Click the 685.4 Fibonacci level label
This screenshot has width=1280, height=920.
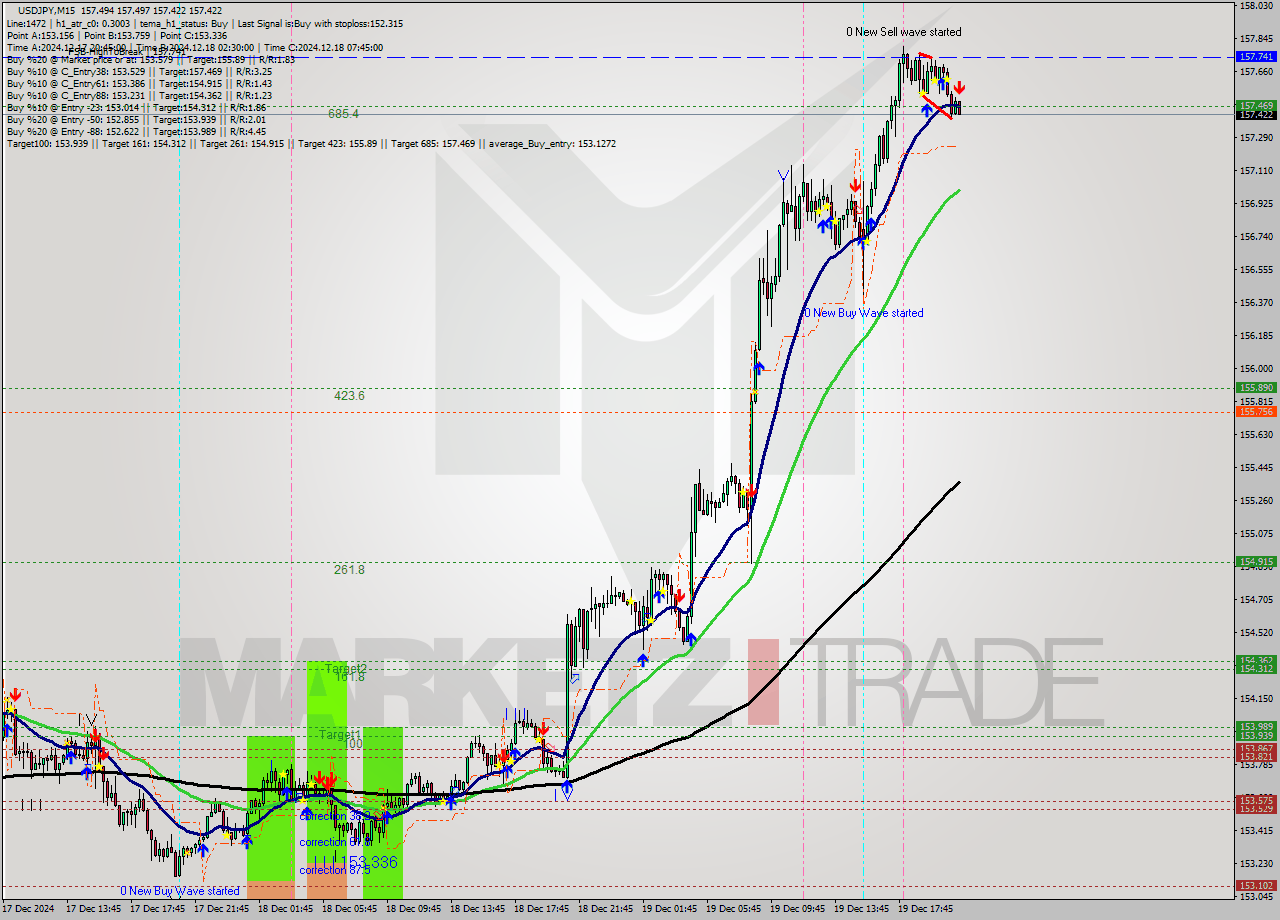pyautogui.click(x=344, y=114)
